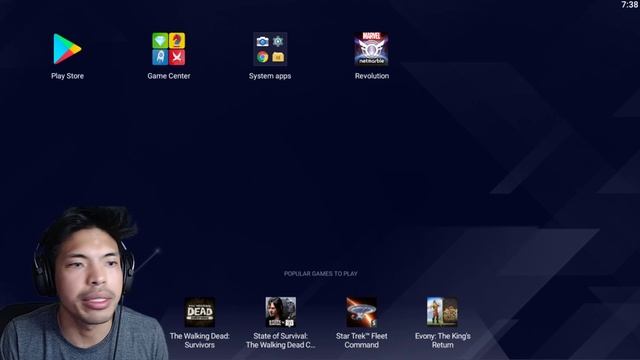Screen dimensions: 640x360
Task: Open State of Survival game icon
Action: 281,312
